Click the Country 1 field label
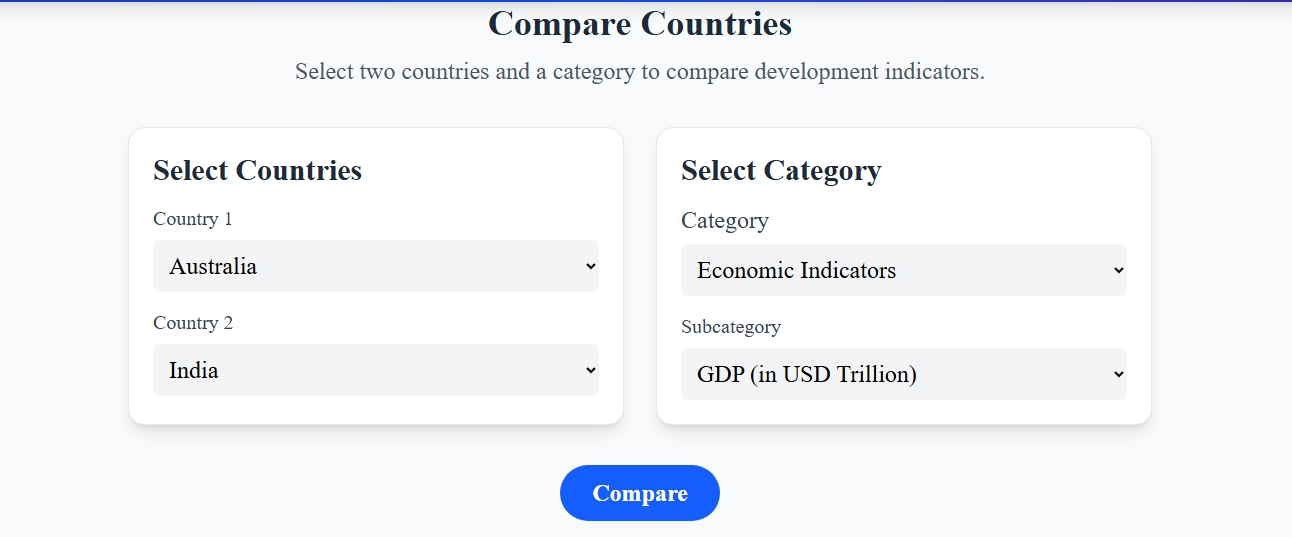This screenshot has height=537, width=1292. (193, 219)
